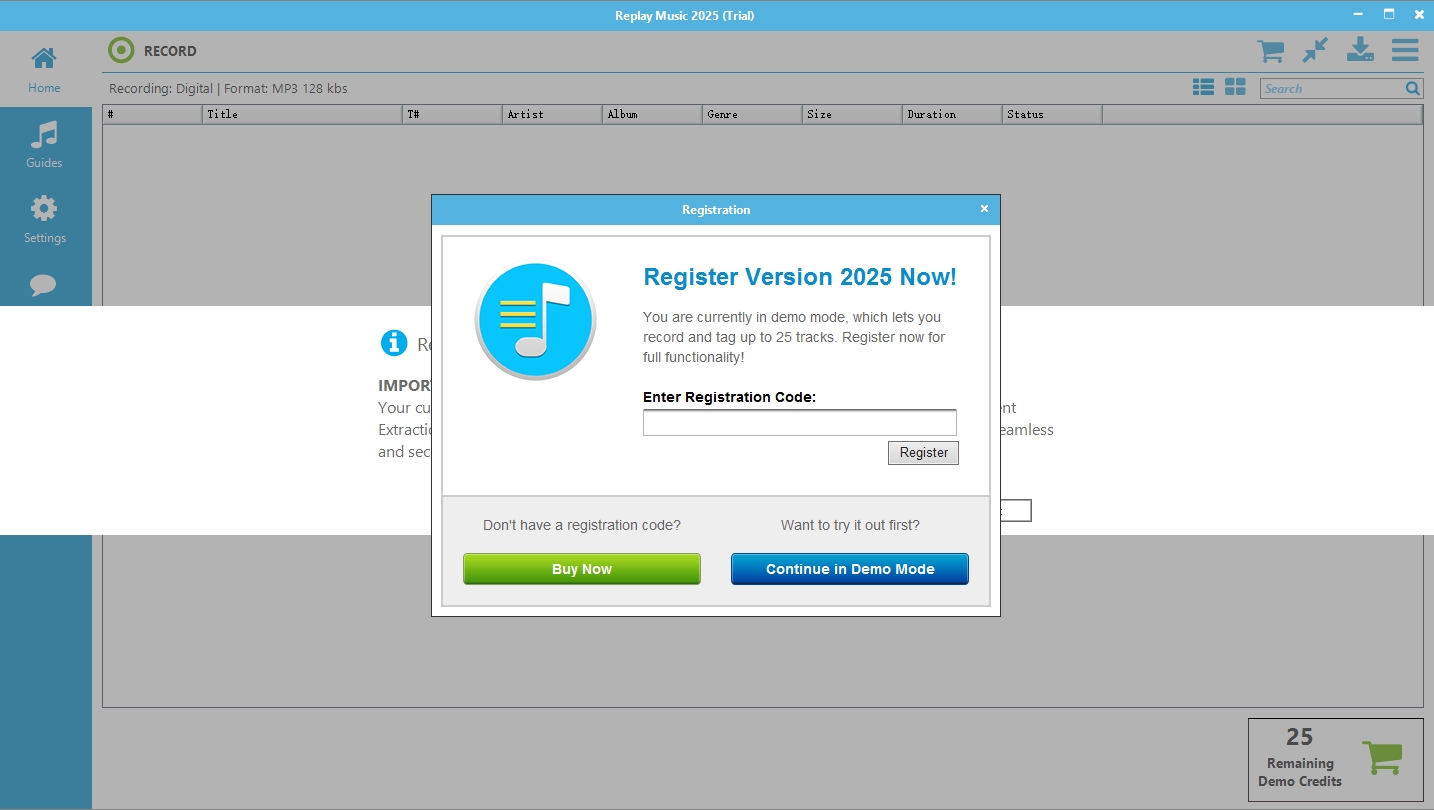Open the shopping cart in the top toolbar

pos(1270,51)
